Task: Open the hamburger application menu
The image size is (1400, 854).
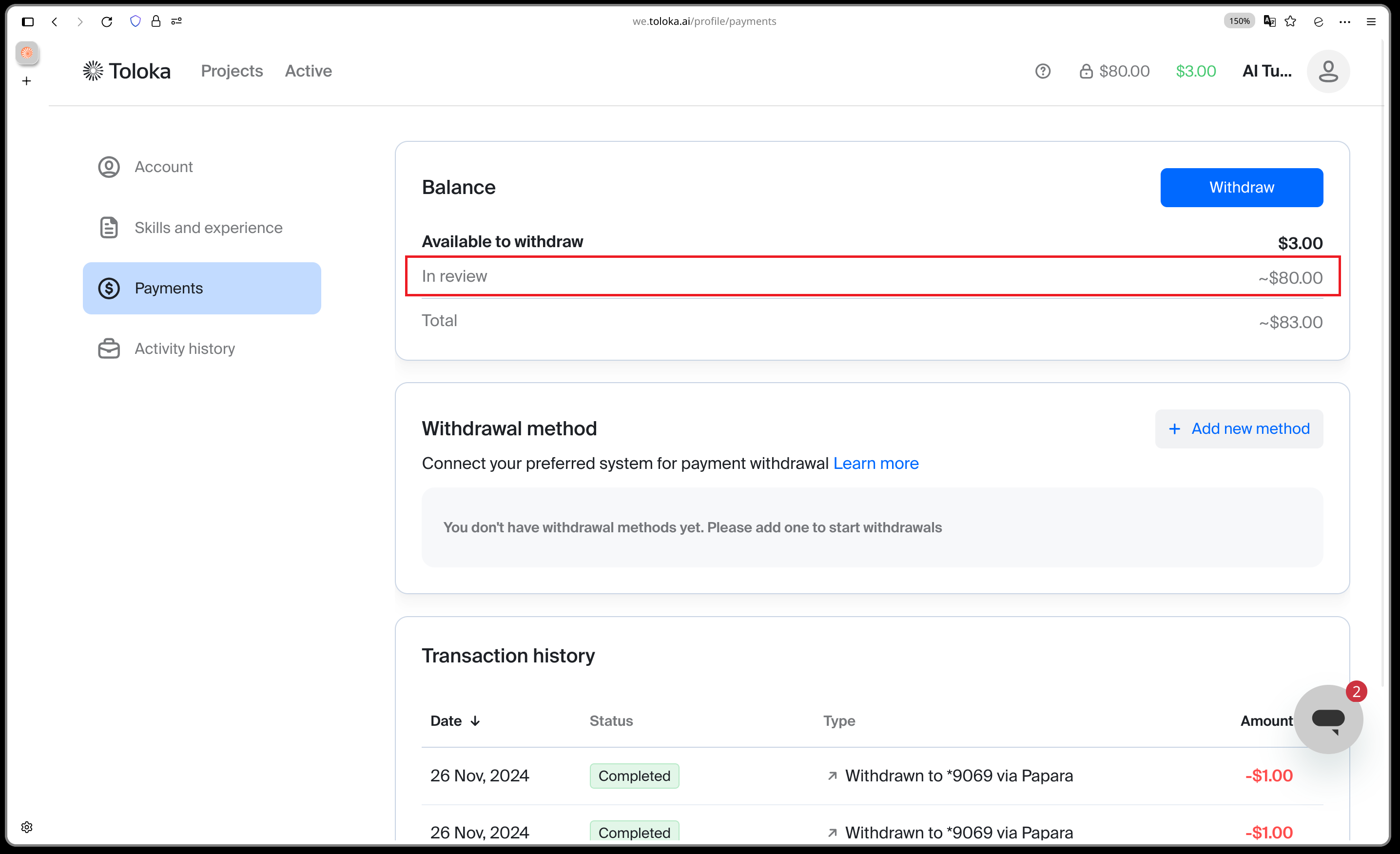Action: click(1371, 21)
